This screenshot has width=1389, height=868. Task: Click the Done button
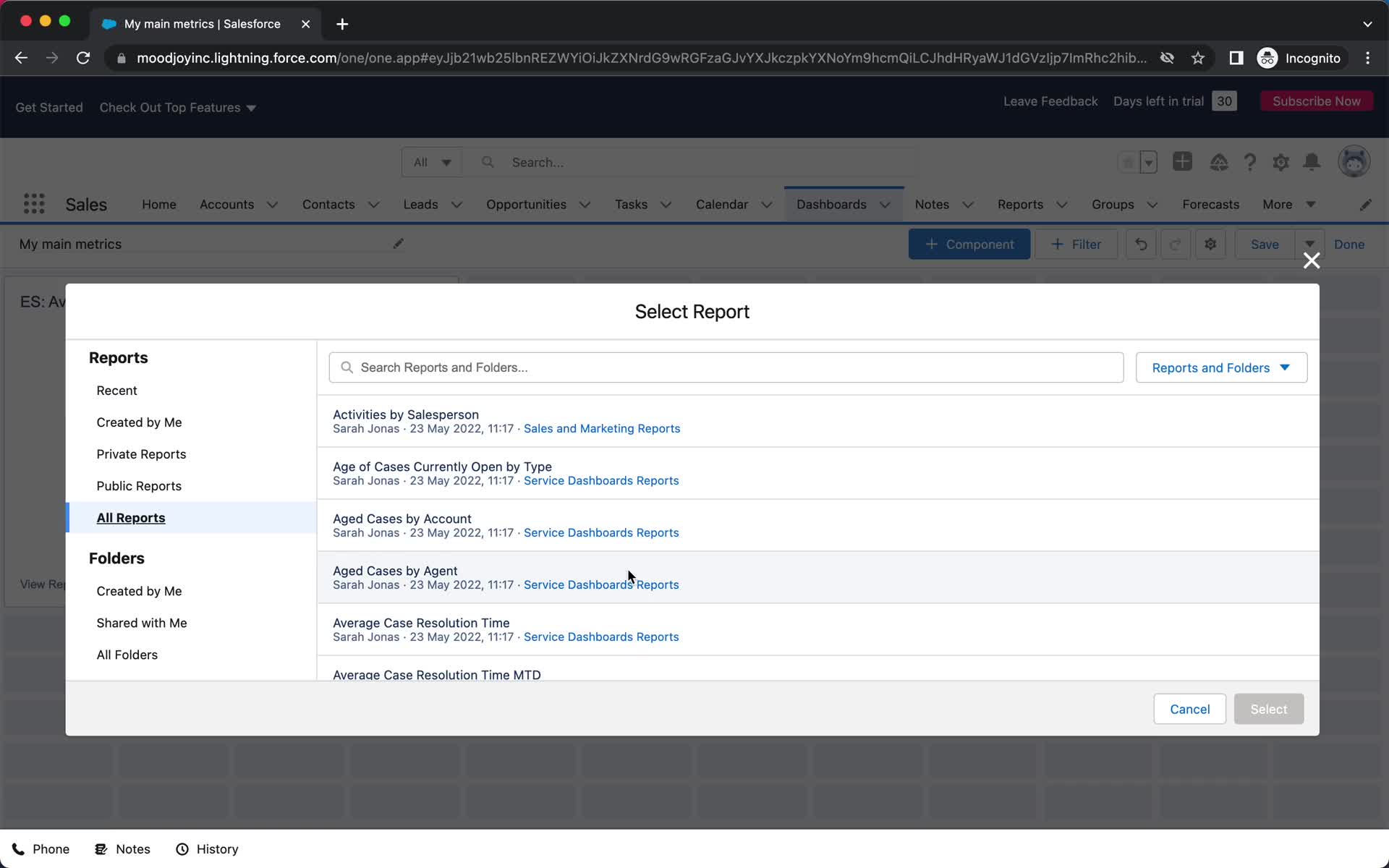1349,244
